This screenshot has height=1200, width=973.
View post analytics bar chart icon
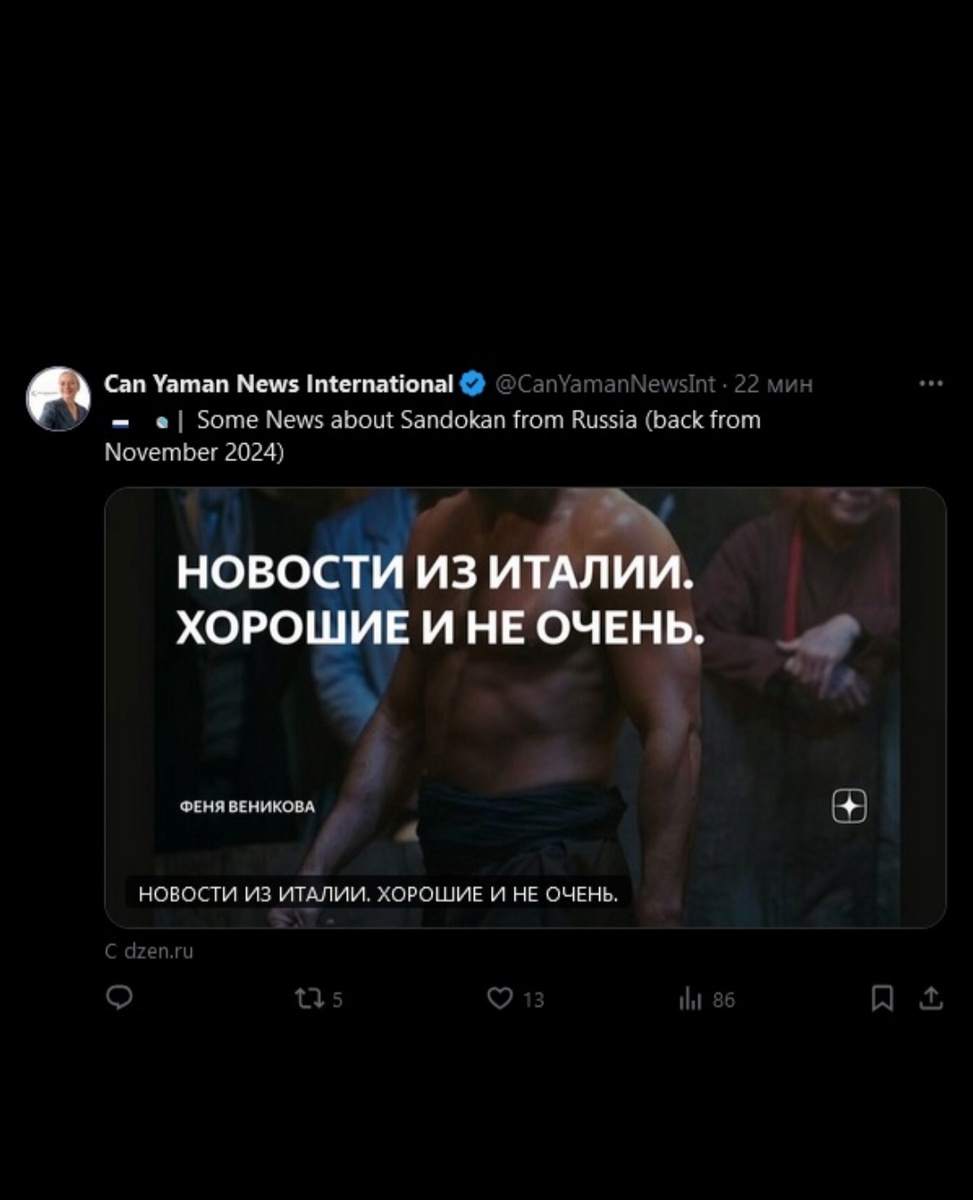click(x=706, y=998)
